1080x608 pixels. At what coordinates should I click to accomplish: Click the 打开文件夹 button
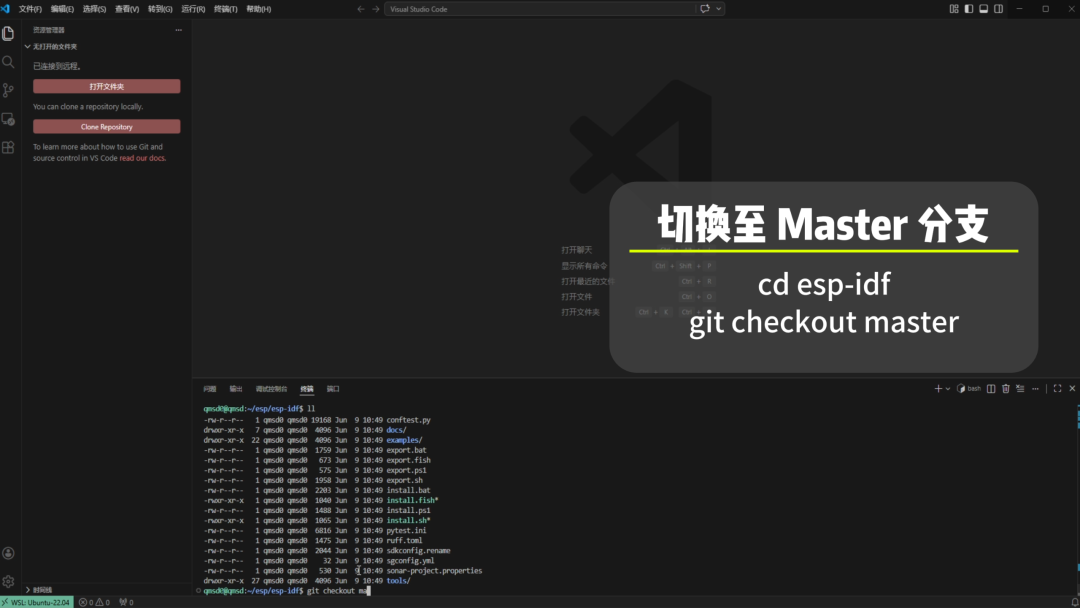107,86
